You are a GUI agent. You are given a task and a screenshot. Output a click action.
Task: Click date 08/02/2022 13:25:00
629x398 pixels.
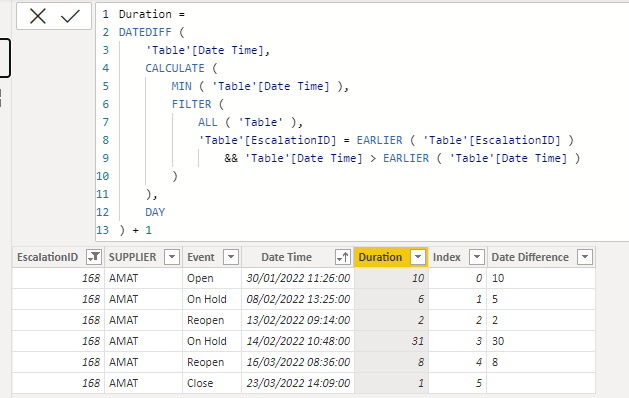[x=298, y=299]
